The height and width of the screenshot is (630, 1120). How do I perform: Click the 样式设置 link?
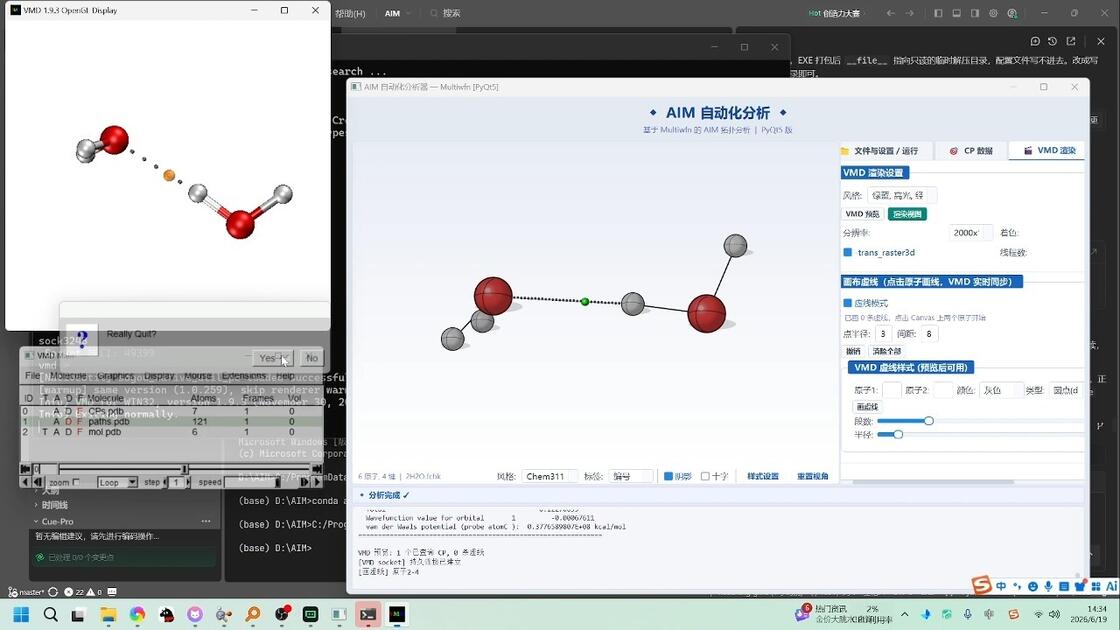pyautogui.click(x=763, y=476)
